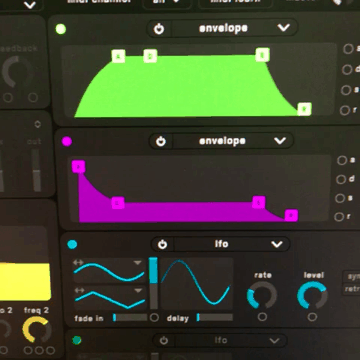Click the small circle next to fade in slider

point(154,318)
